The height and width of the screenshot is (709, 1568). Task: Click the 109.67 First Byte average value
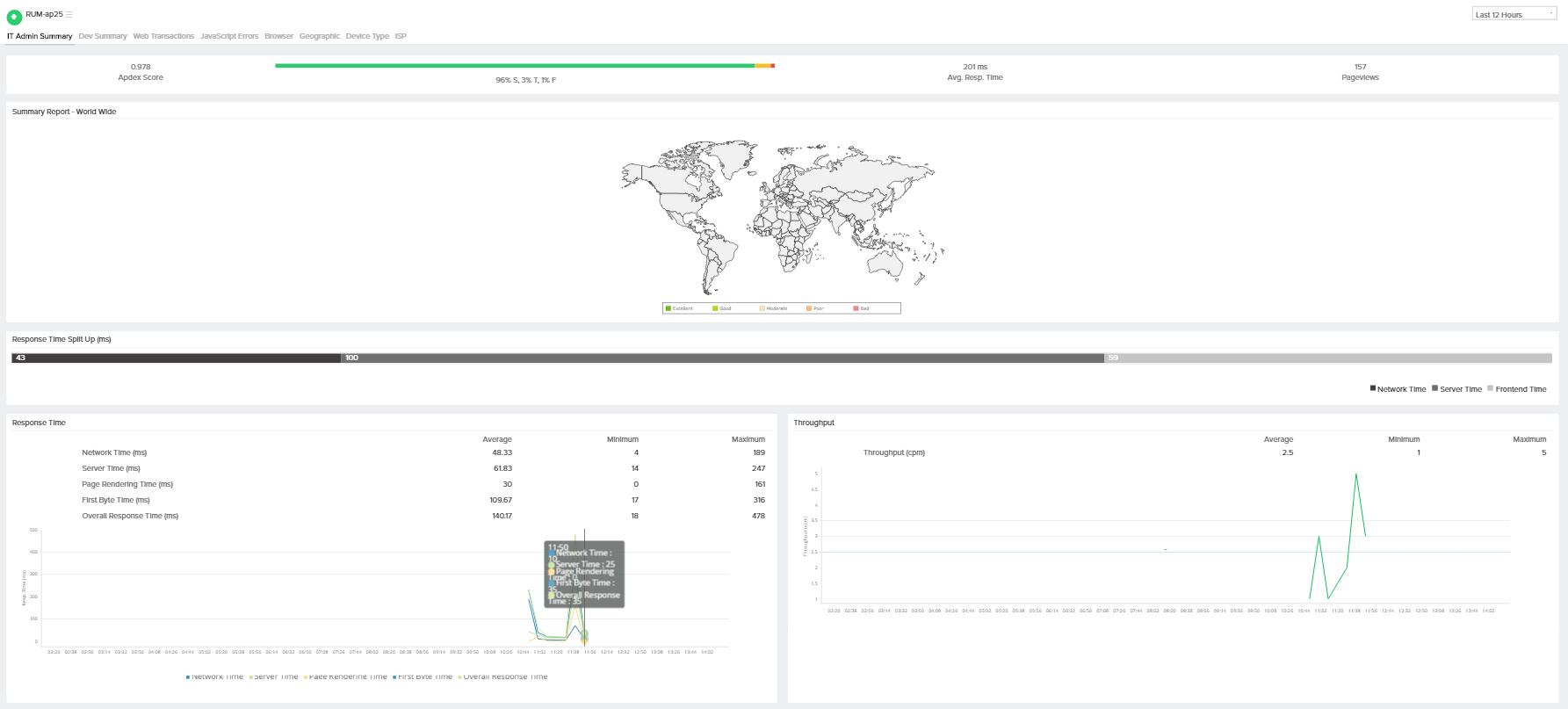[501, 500]
